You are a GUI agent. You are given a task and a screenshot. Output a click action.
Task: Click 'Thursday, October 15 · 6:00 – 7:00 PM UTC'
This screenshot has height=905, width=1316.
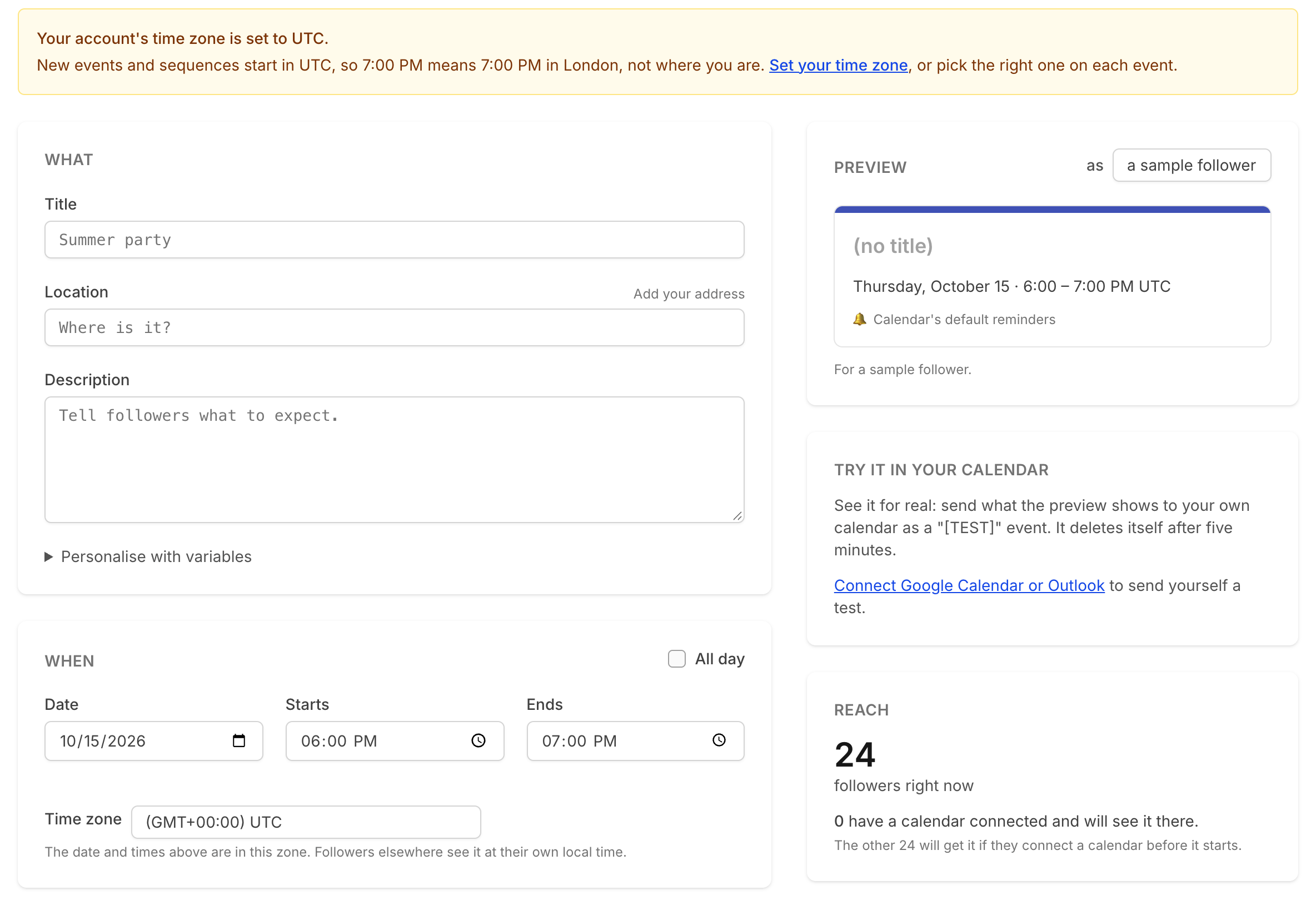coord(1012,286)
